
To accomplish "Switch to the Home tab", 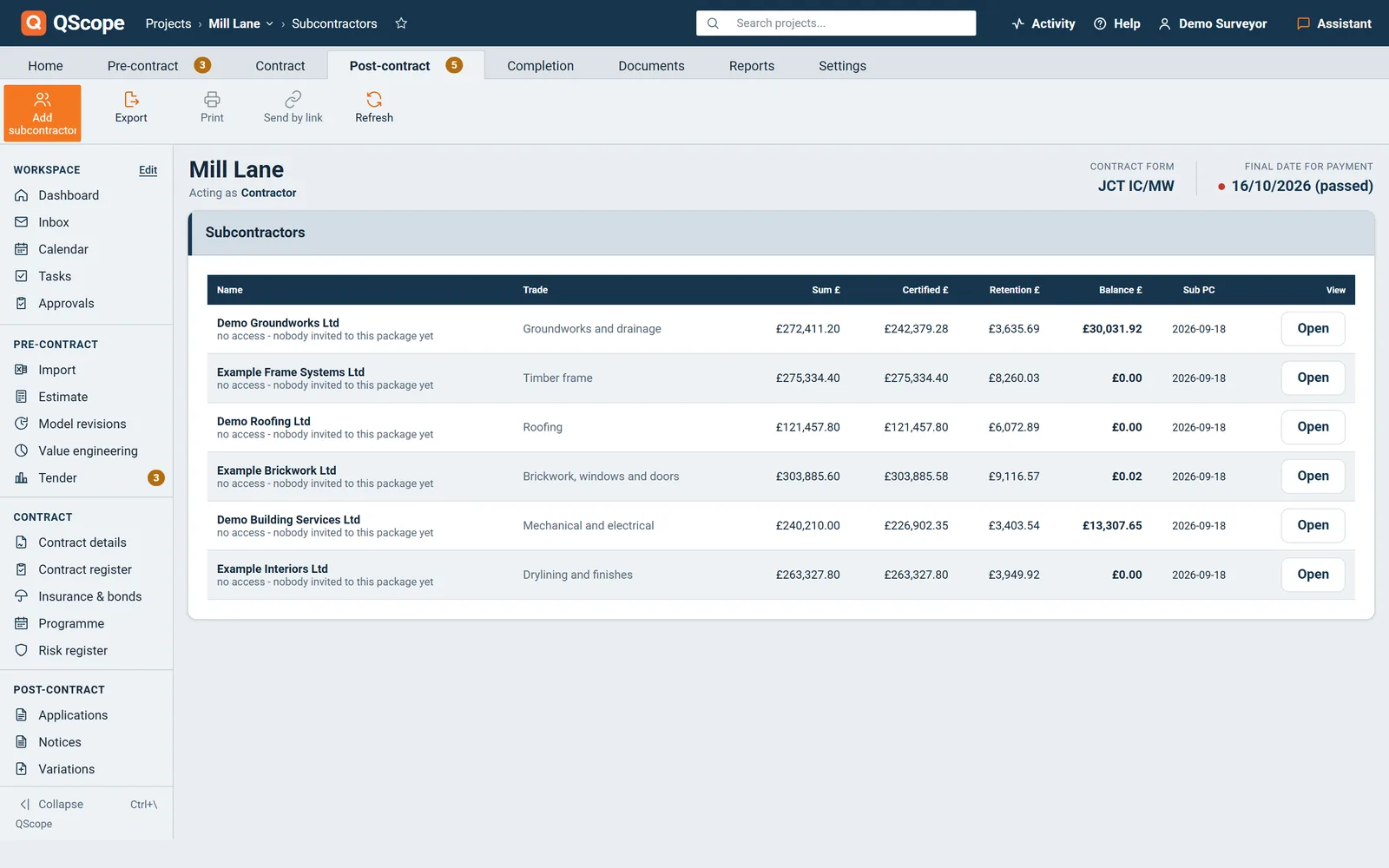I will (45, 66).
